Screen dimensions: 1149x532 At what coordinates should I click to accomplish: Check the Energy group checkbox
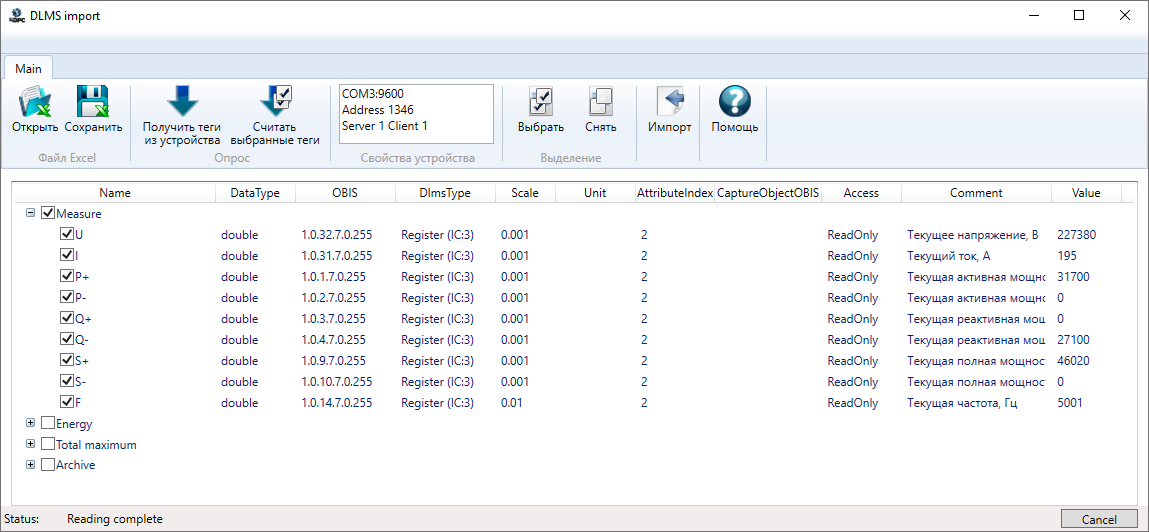(48, 423)
